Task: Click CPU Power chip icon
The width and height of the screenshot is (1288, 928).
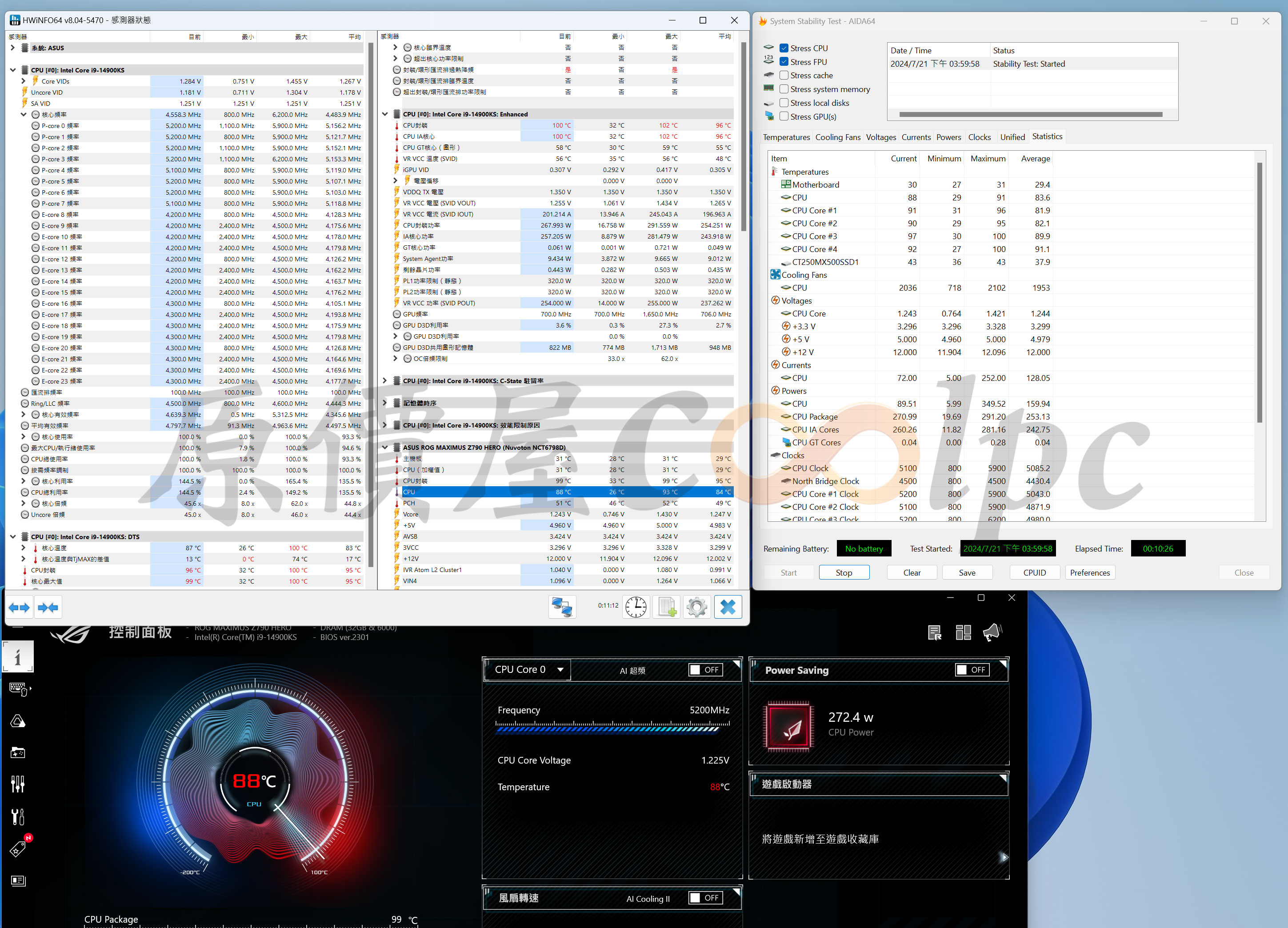Action: pos(789,726)
